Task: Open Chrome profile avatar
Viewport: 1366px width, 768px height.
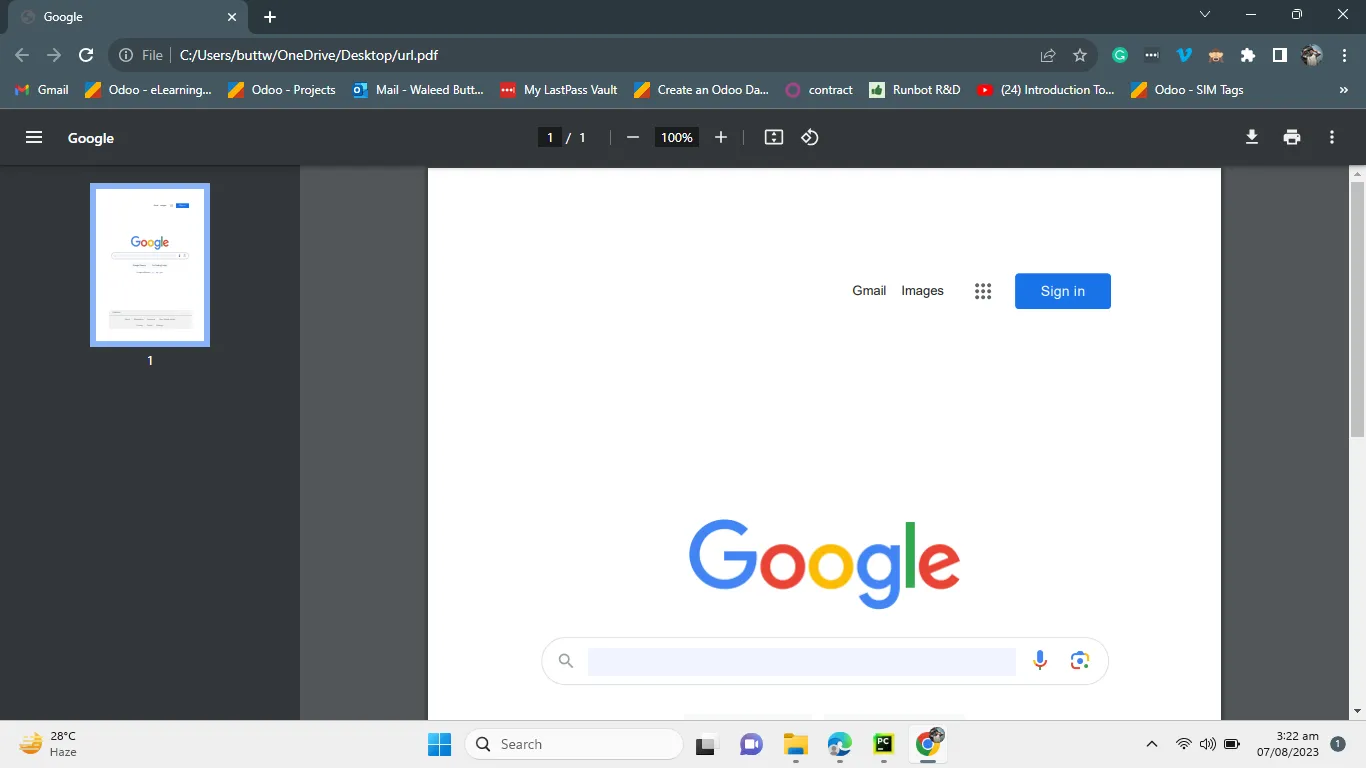Action: coord(1312,56)
